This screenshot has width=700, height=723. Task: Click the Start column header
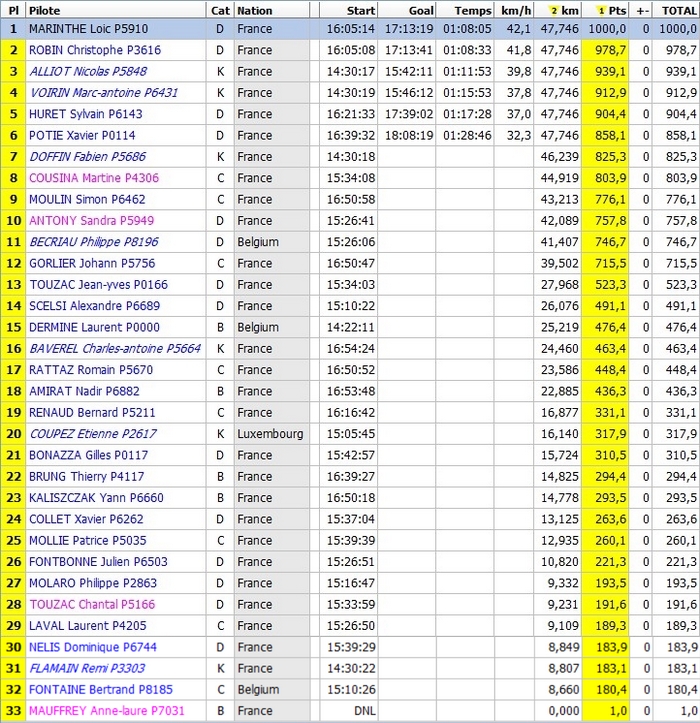coord(362,10)
